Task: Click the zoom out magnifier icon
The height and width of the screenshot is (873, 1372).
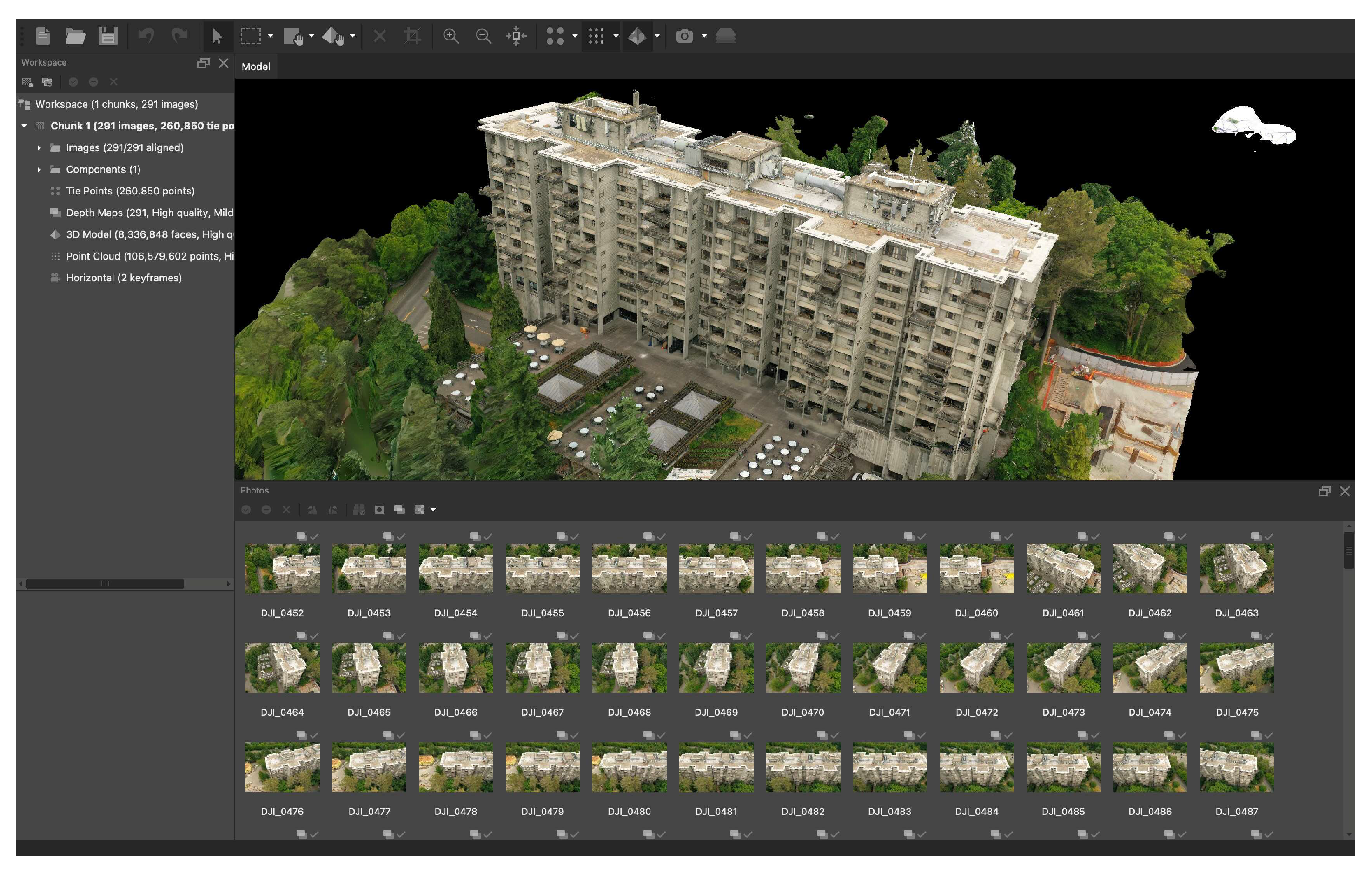Action: [x=483, y=36]
